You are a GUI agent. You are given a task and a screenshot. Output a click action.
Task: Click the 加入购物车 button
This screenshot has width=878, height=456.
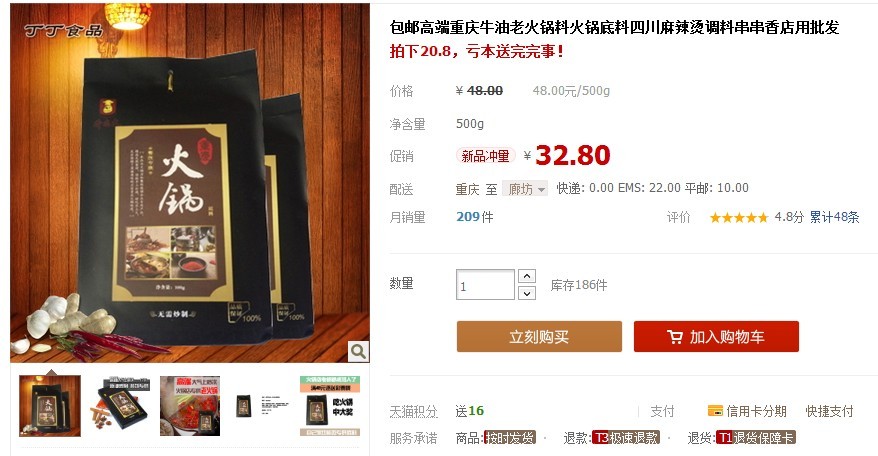pos(716,337)
